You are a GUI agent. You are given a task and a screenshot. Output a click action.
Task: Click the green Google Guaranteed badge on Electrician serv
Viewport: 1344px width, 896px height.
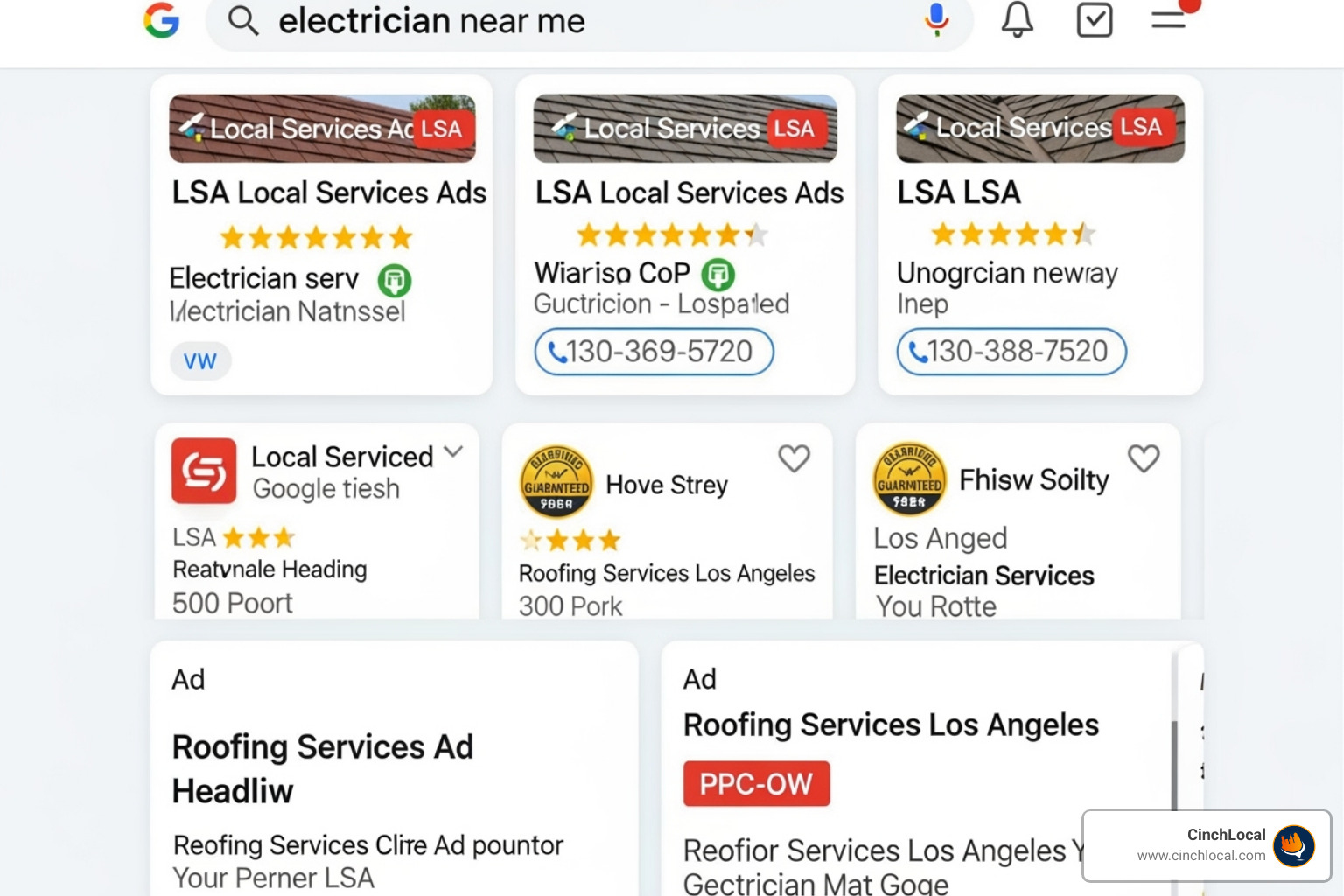pyautogui.click(x=395, y=281)
